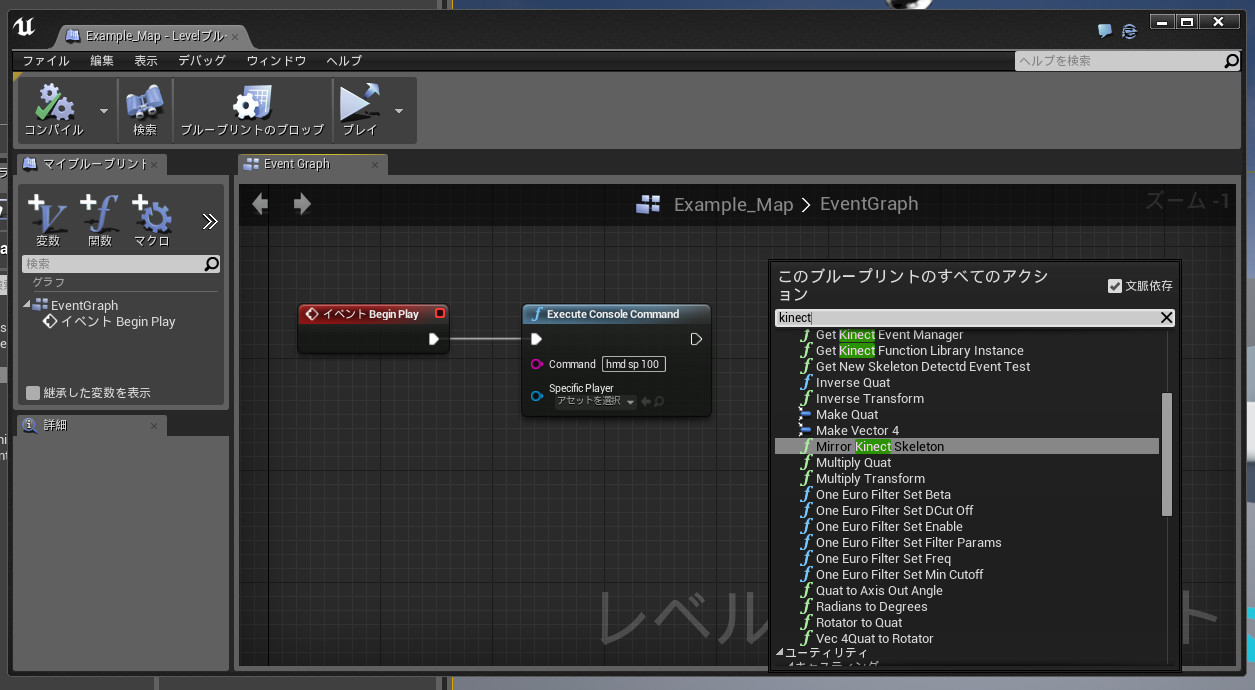Open the ヘルプ menu
Viewport: 1255px width, 690px height.
[x=344, y=61]
